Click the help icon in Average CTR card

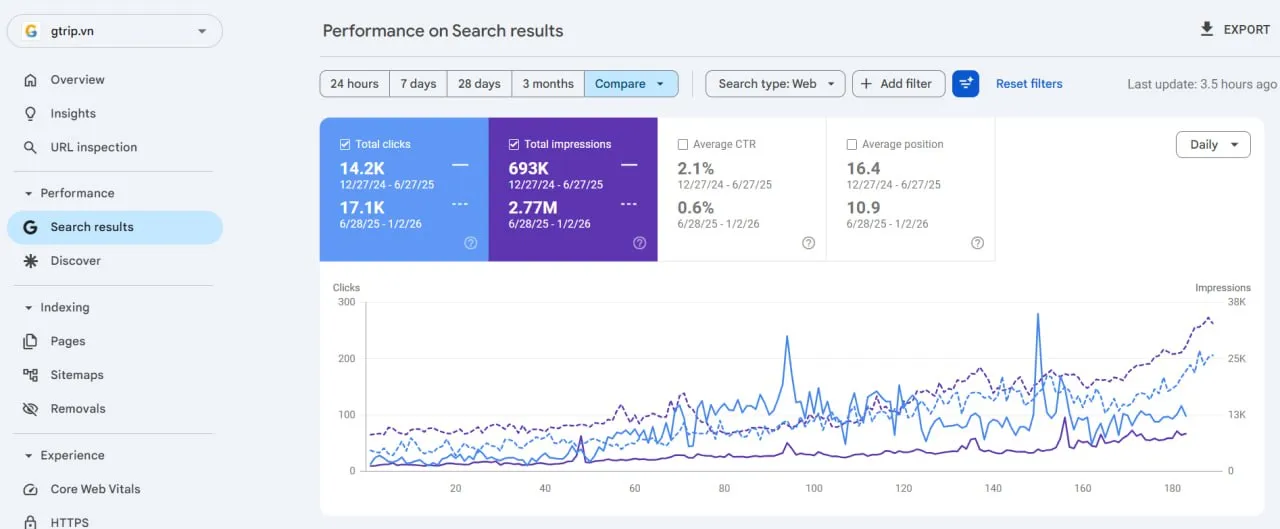point(809,243)
